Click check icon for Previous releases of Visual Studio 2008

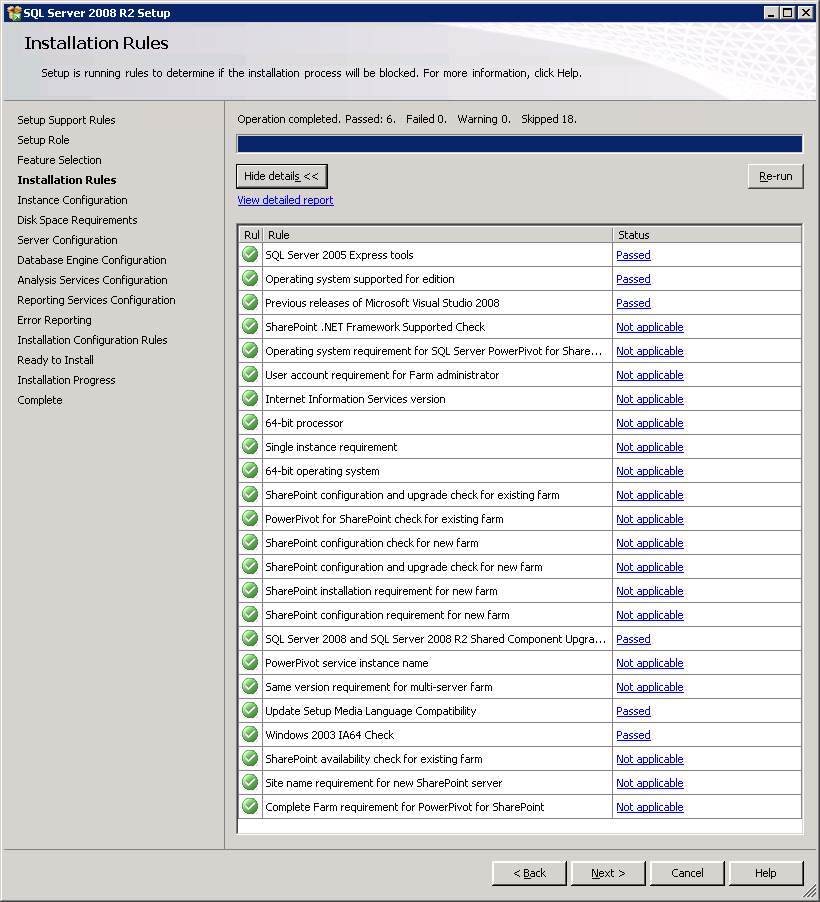pyautogui.click(x=250, y=303)
